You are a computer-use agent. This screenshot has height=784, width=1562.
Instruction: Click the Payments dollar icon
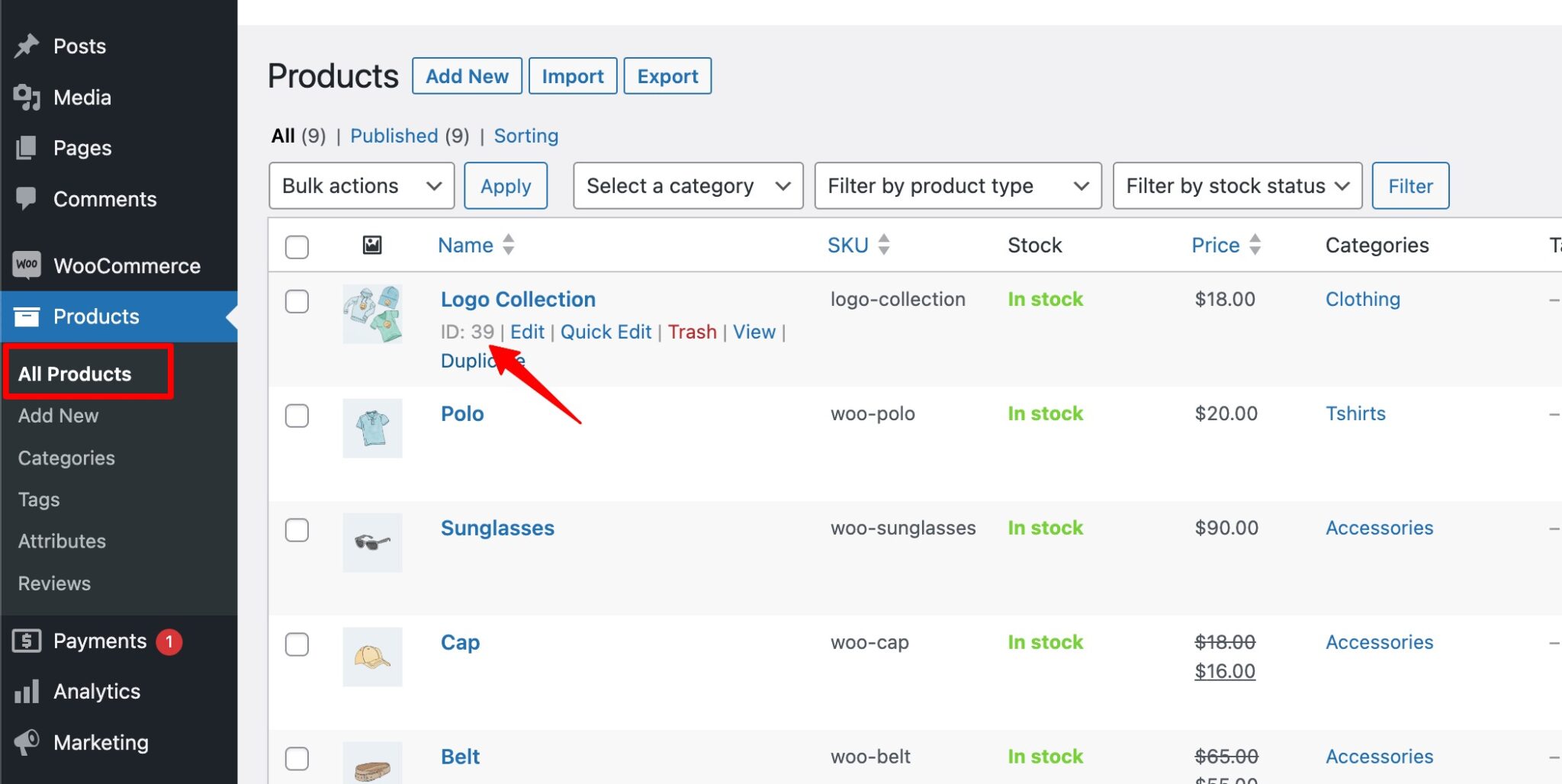pos(27,641)
